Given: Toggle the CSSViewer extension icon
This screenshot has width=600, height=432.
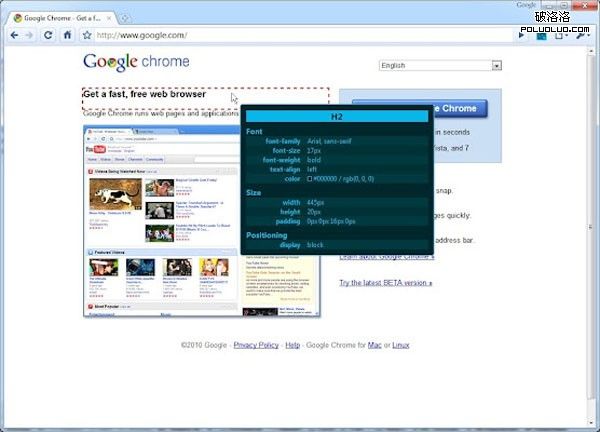Looking at the screenshot, I should 541,36.
